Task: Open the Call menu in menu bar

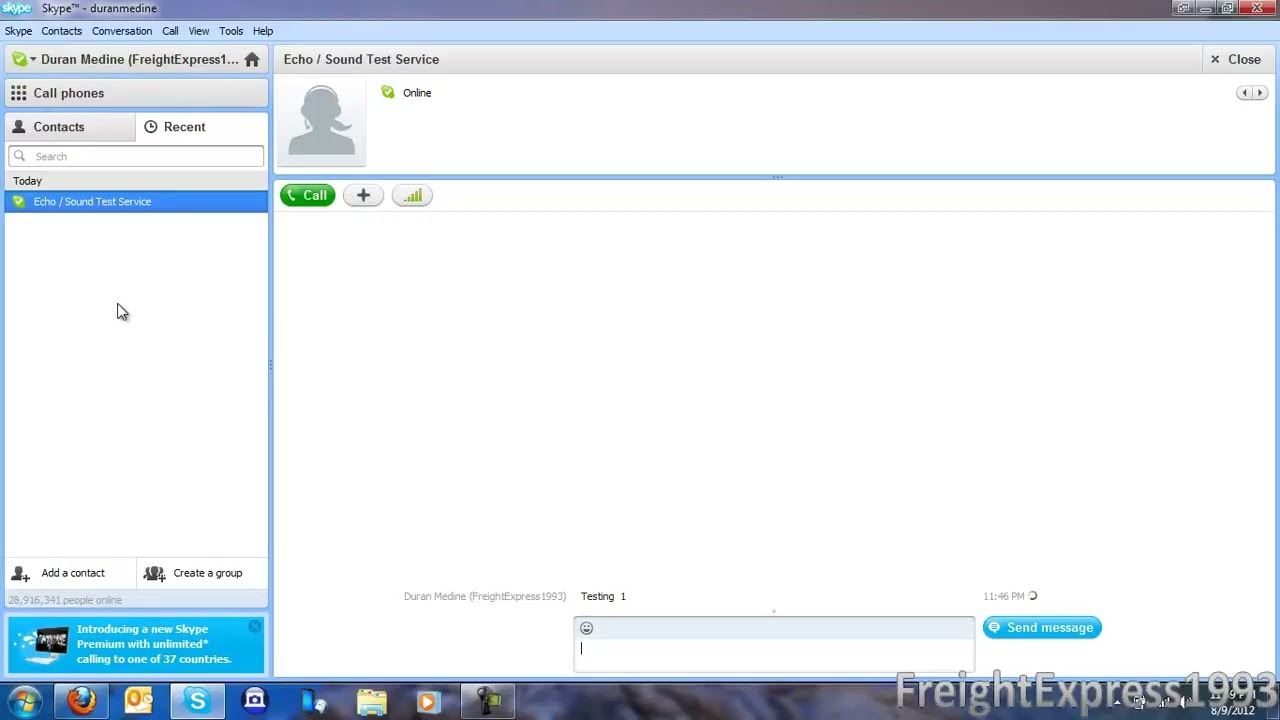Action: pos(170,31)
